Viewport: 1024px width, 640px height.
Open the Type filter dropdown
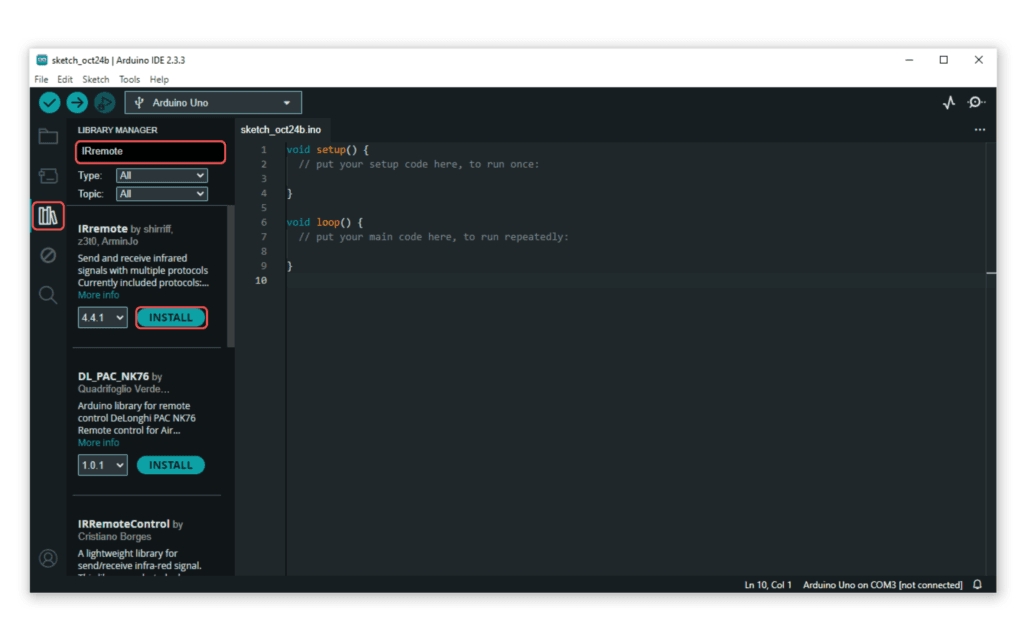coord(162,175)
